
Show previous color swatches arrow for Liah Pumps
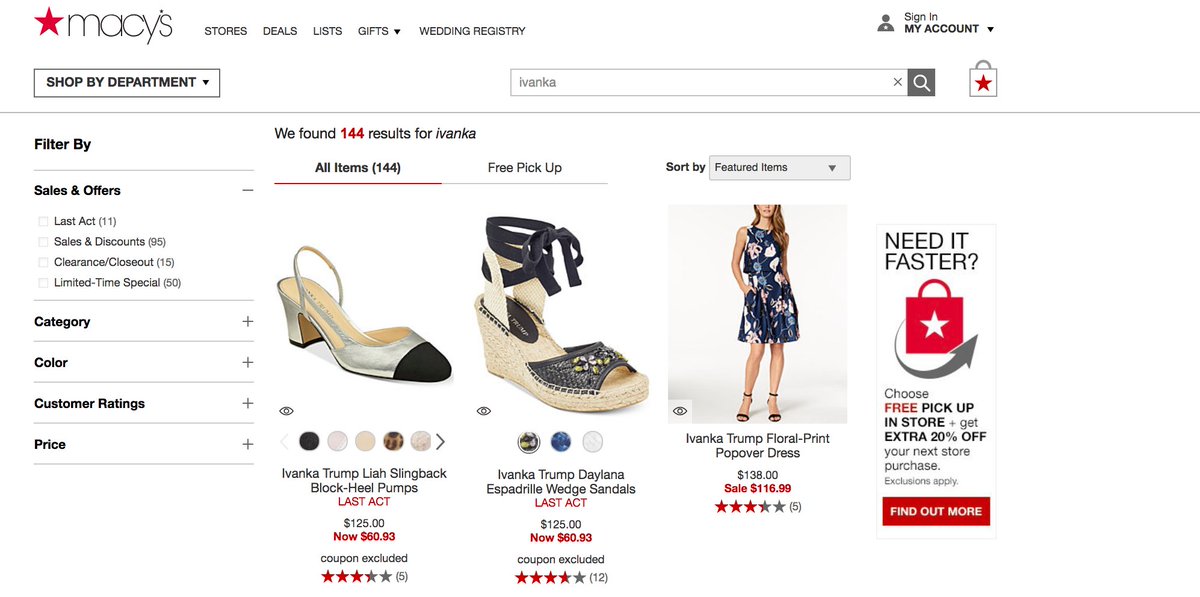[x=284, y=441]
